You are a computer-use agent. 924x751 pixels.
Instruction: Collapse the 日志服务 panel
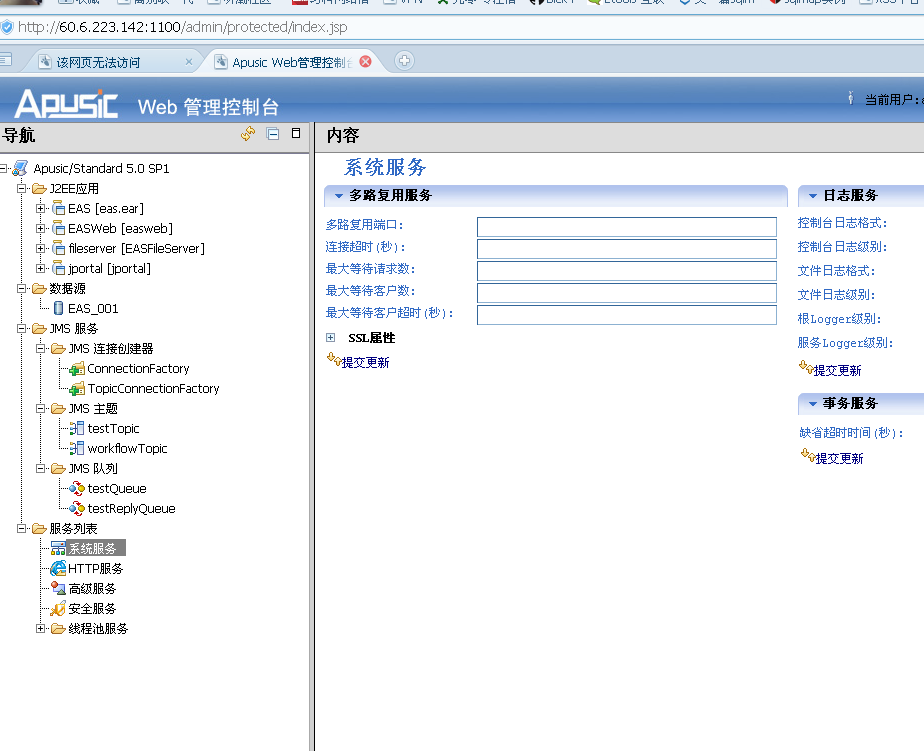[x=813, y=196]
